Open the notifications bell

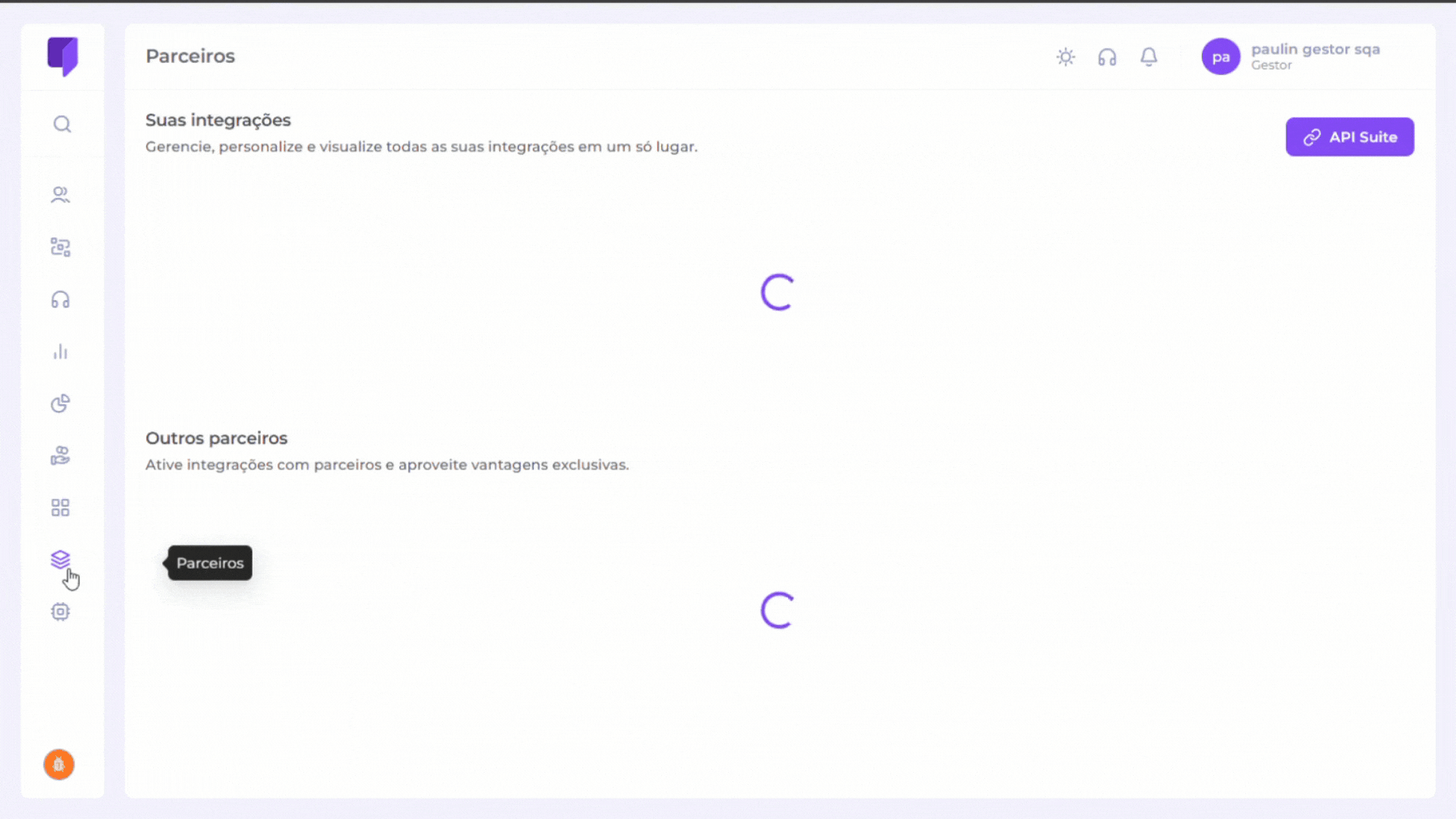coord(1149,57)
